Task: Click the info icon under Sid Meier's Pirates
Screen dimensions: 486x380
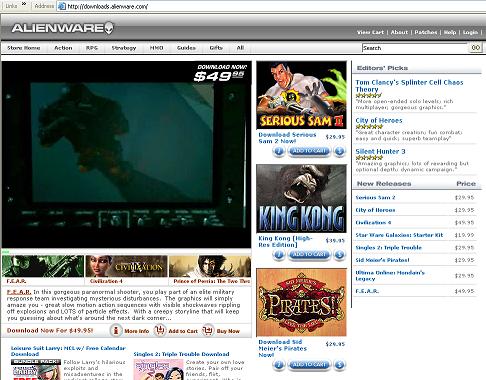Action: (279, 365)
